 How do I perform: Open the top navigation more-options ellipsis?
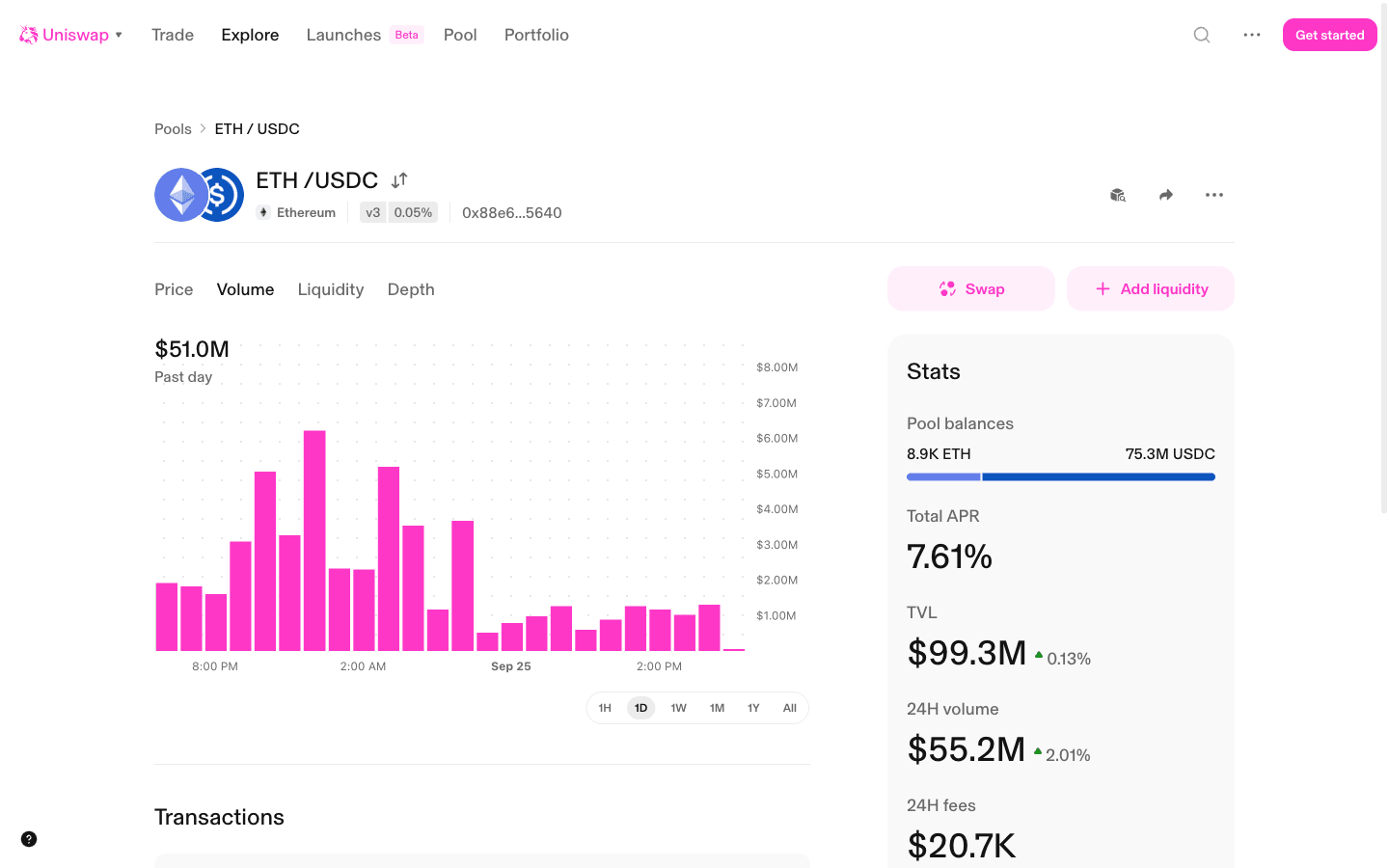click(x=1252, y=35)
